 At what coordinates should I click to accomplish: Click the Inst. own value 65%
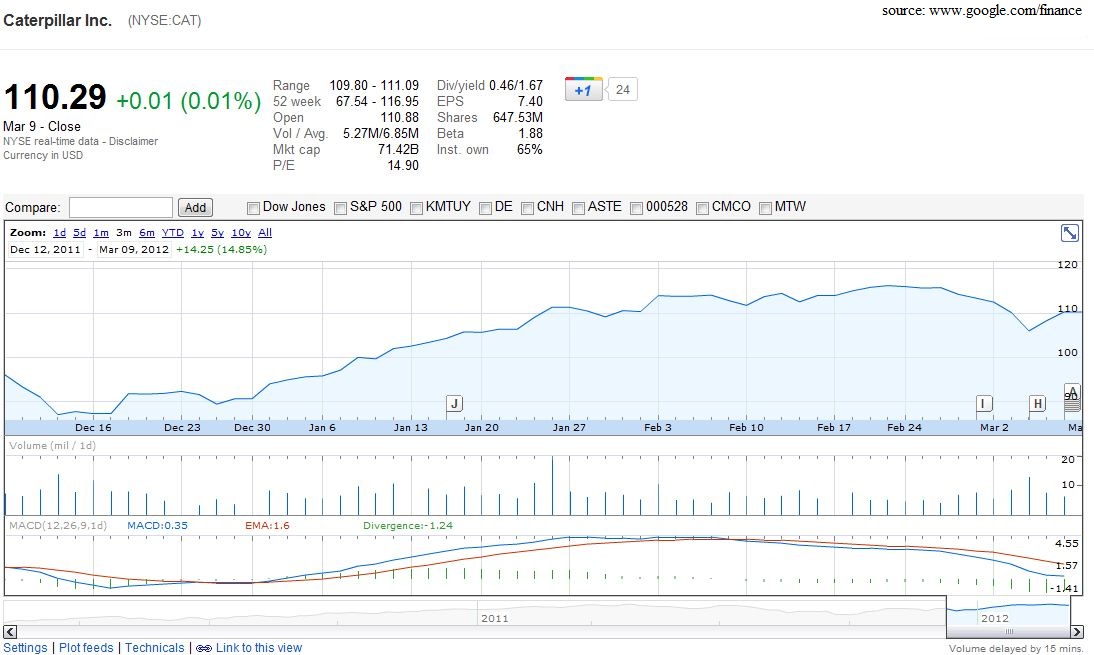(530, 149)
